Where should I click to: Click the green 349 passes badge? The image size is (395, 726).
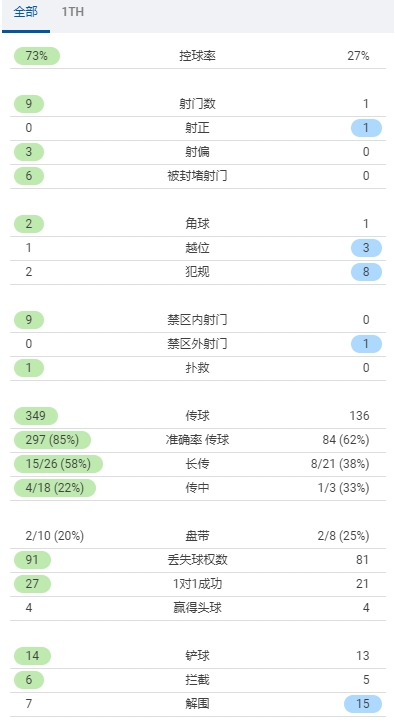(x=36, y=416)
